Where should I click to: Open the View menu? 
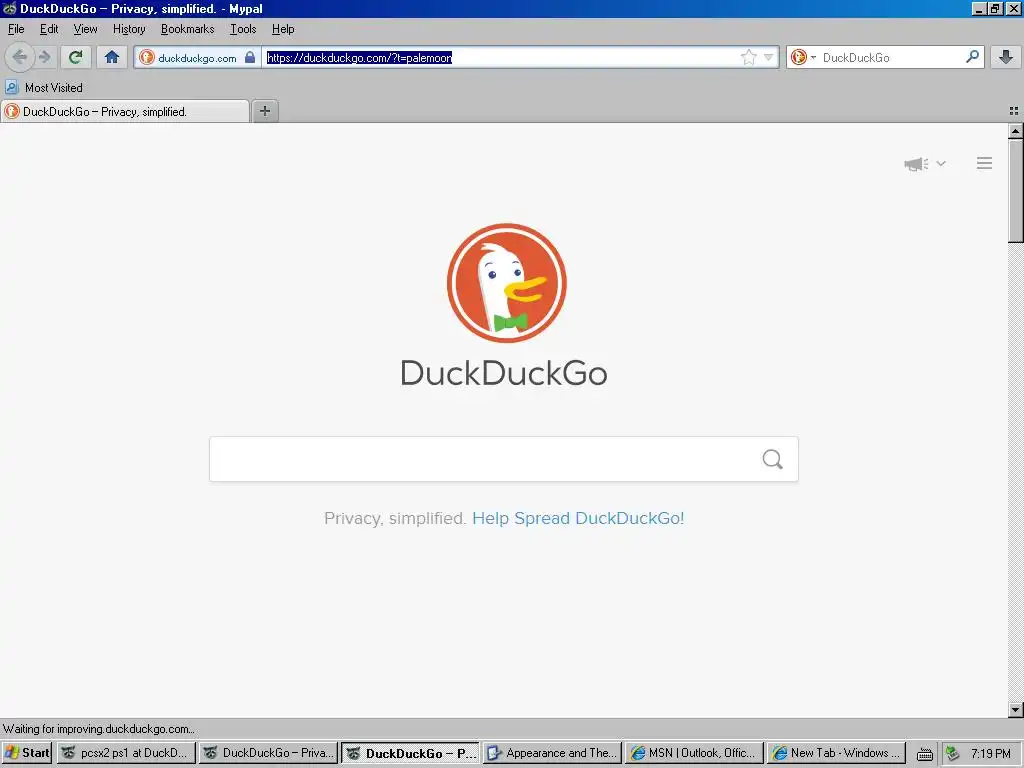(x=85, y=29)
